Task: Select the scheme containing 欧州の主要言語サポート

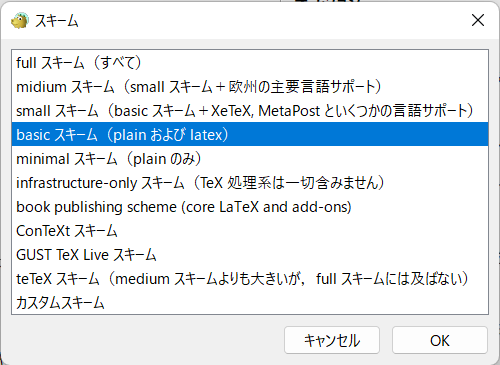Action: pos(250,87)
